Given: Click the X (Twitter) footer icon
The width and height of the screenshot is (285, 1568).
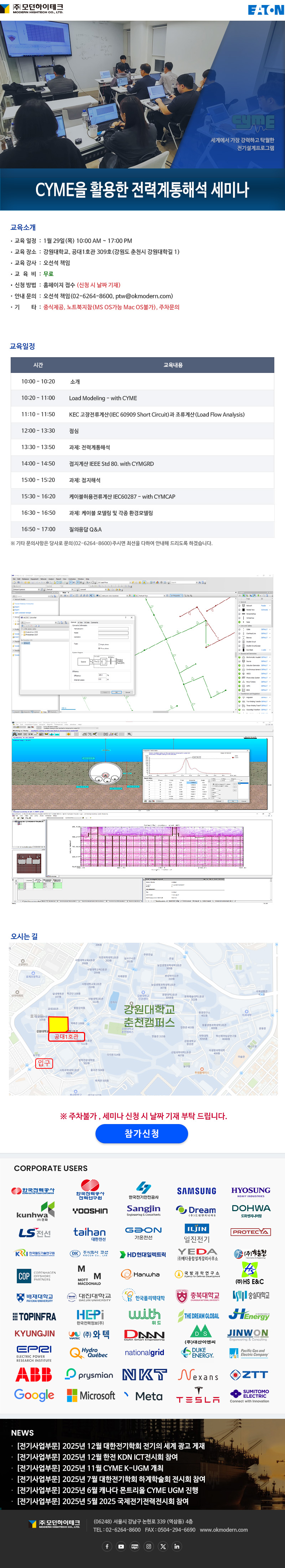Looking at the screenshot, I should click(x=163, y=1546).
